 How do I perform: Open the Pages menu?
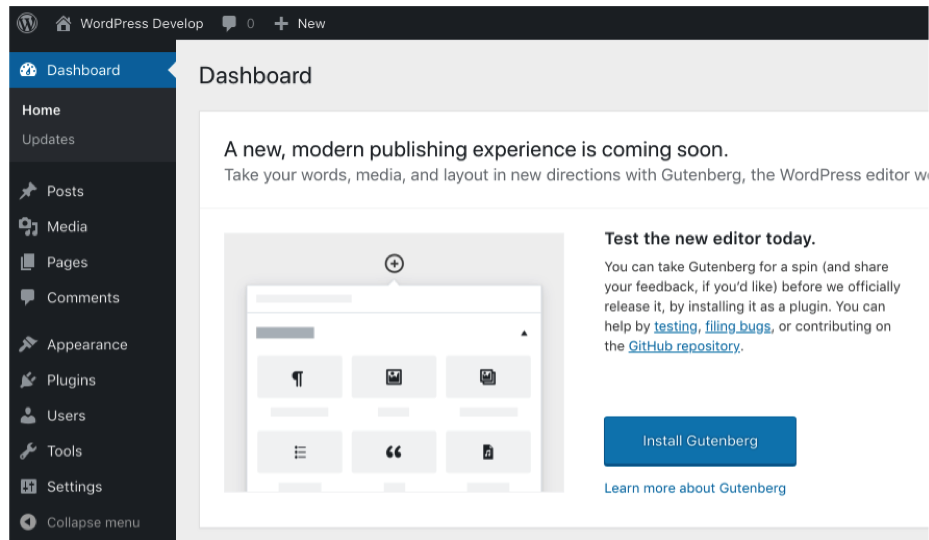[67, 262]
